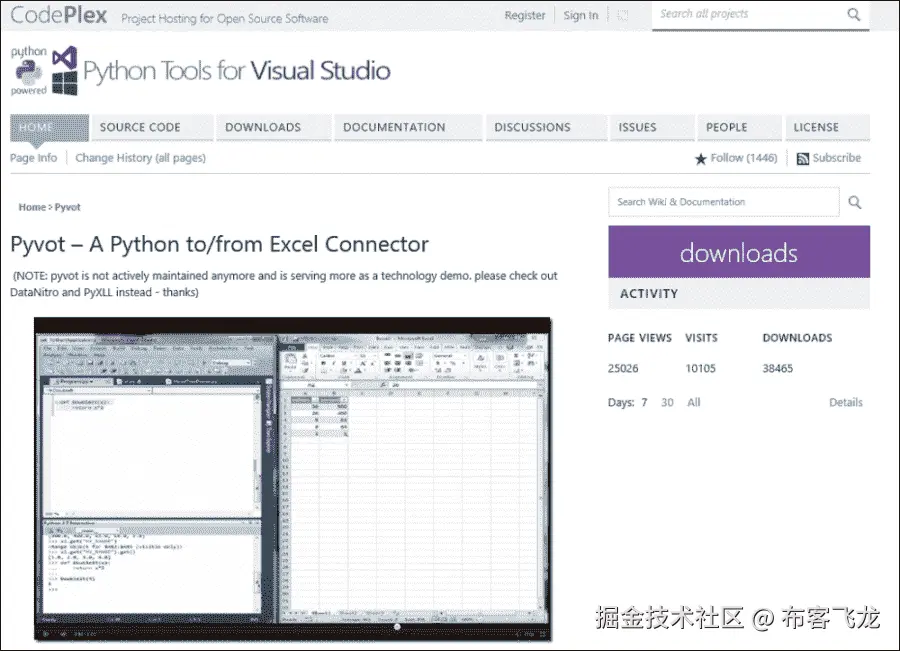This screenshot has width=900, height=651.
Task: Click the ACTIVITY section header
Action: pyautogui.click(x=739, y=294)
